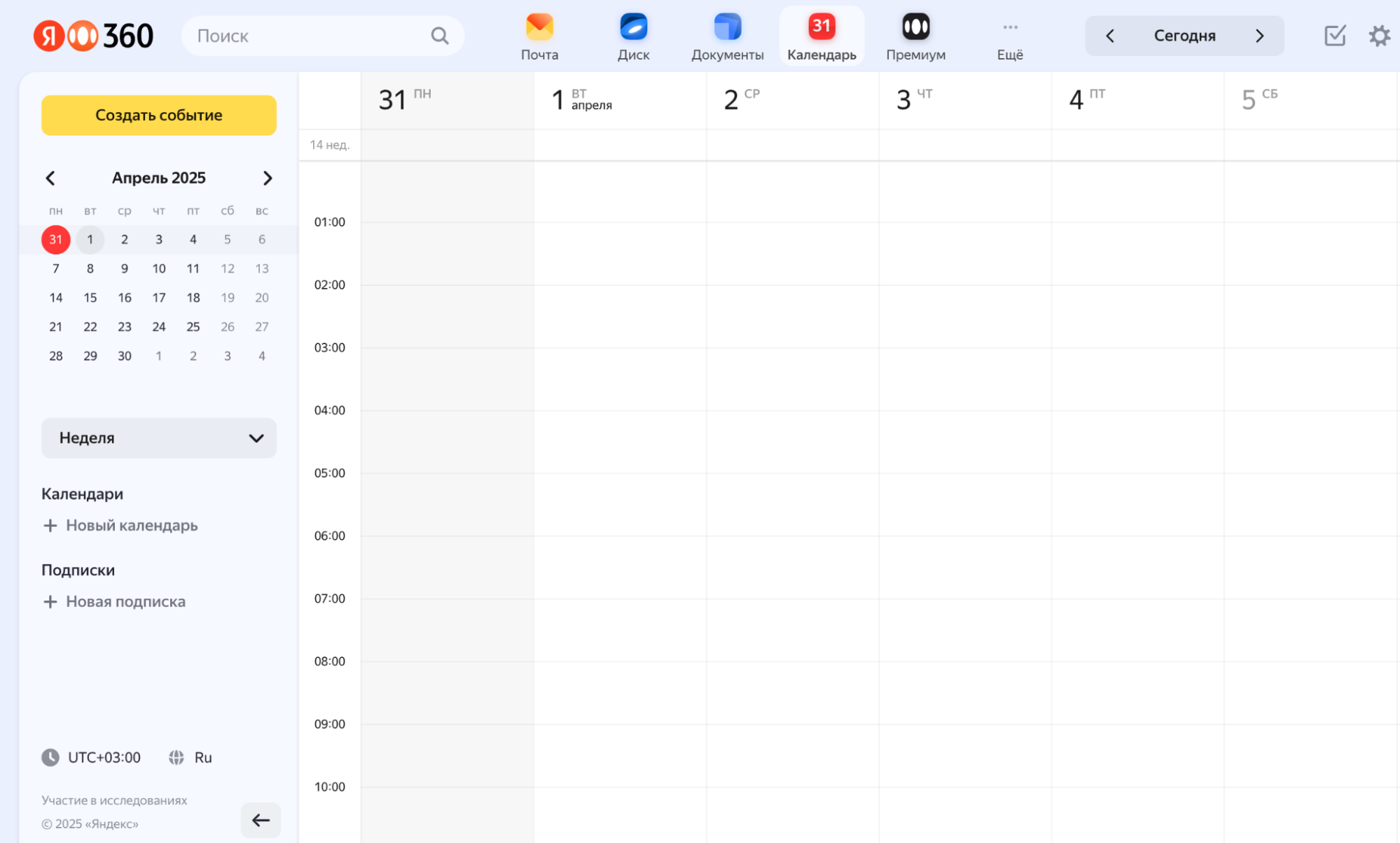This screenshot has width=1400, height=843.
Task: Click the Сегодня button
Action: tap(1184, 36)
